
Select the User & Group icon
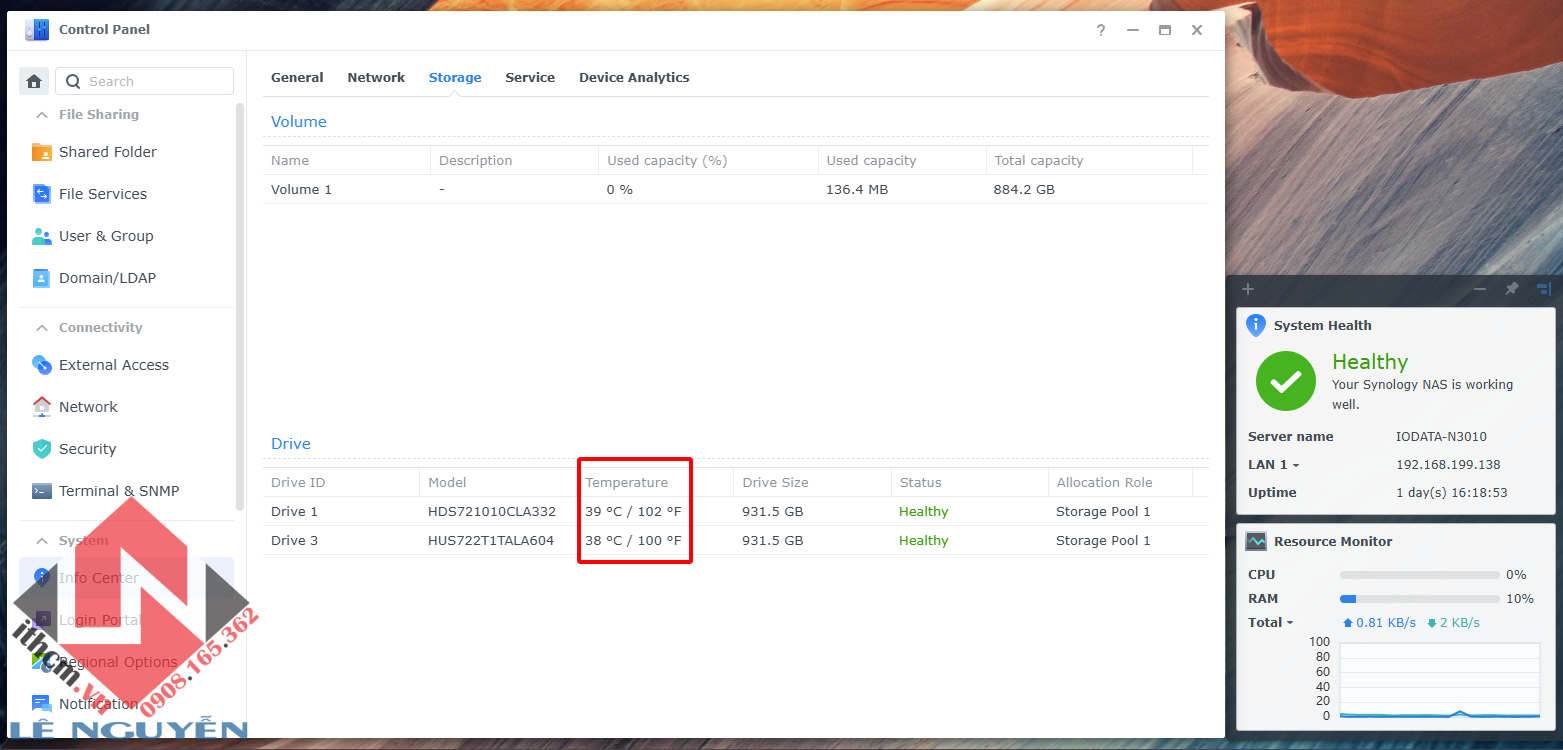click(x=42, y=236)
